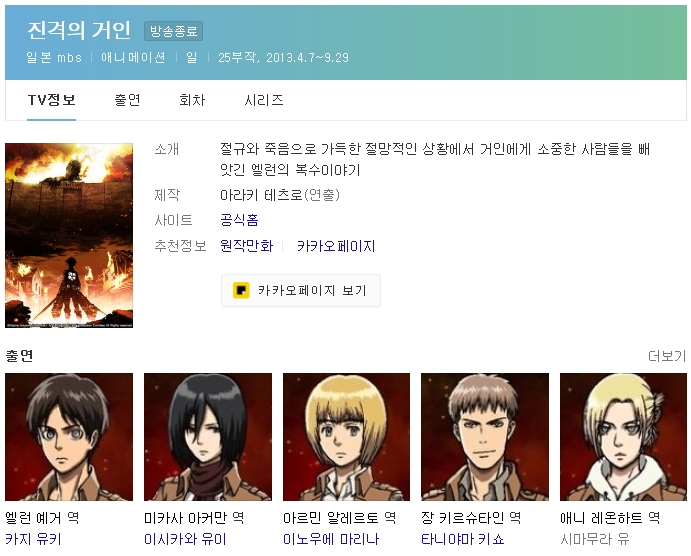The image size is (691, 556).
Task: Follow the 원작만화 link
Action: point(246,245)
